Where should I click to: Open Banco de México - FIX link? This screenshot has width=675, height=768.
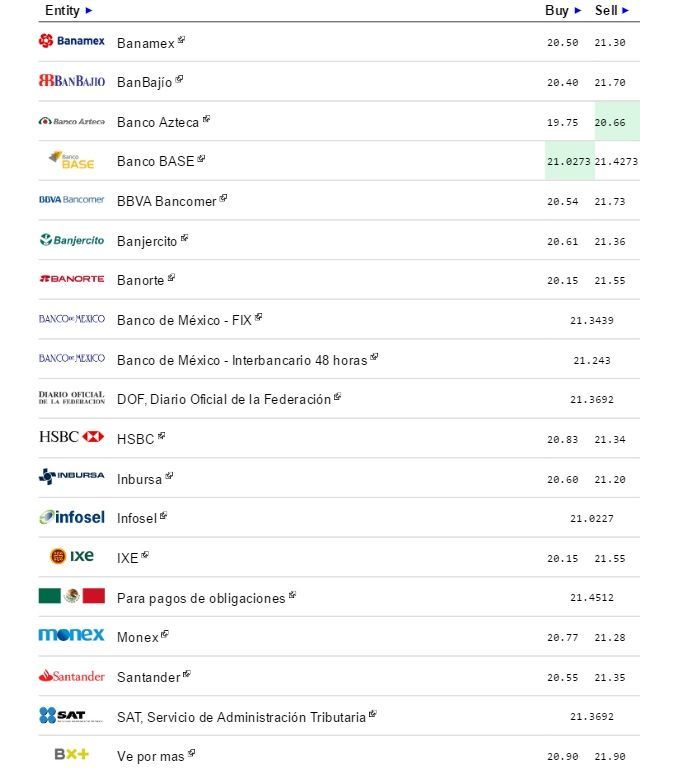tap(184, 319)
